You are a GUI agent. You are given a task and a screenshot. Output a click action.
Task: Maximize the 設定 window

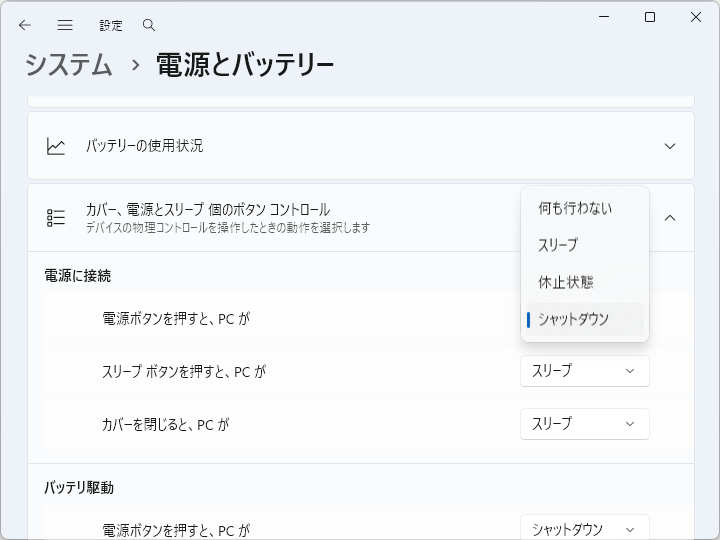tap(650, 17)
